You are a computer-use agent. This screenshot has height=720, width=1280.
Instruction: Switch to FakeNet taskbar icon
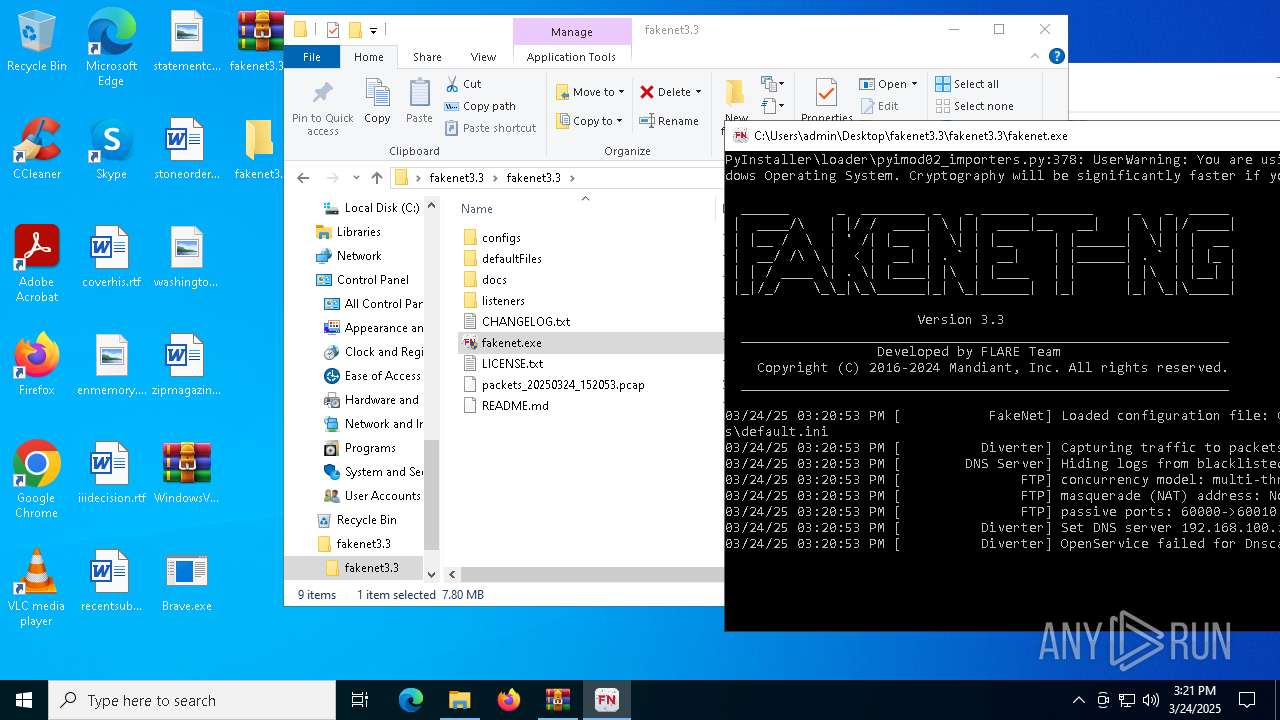(x=606, y=700)
